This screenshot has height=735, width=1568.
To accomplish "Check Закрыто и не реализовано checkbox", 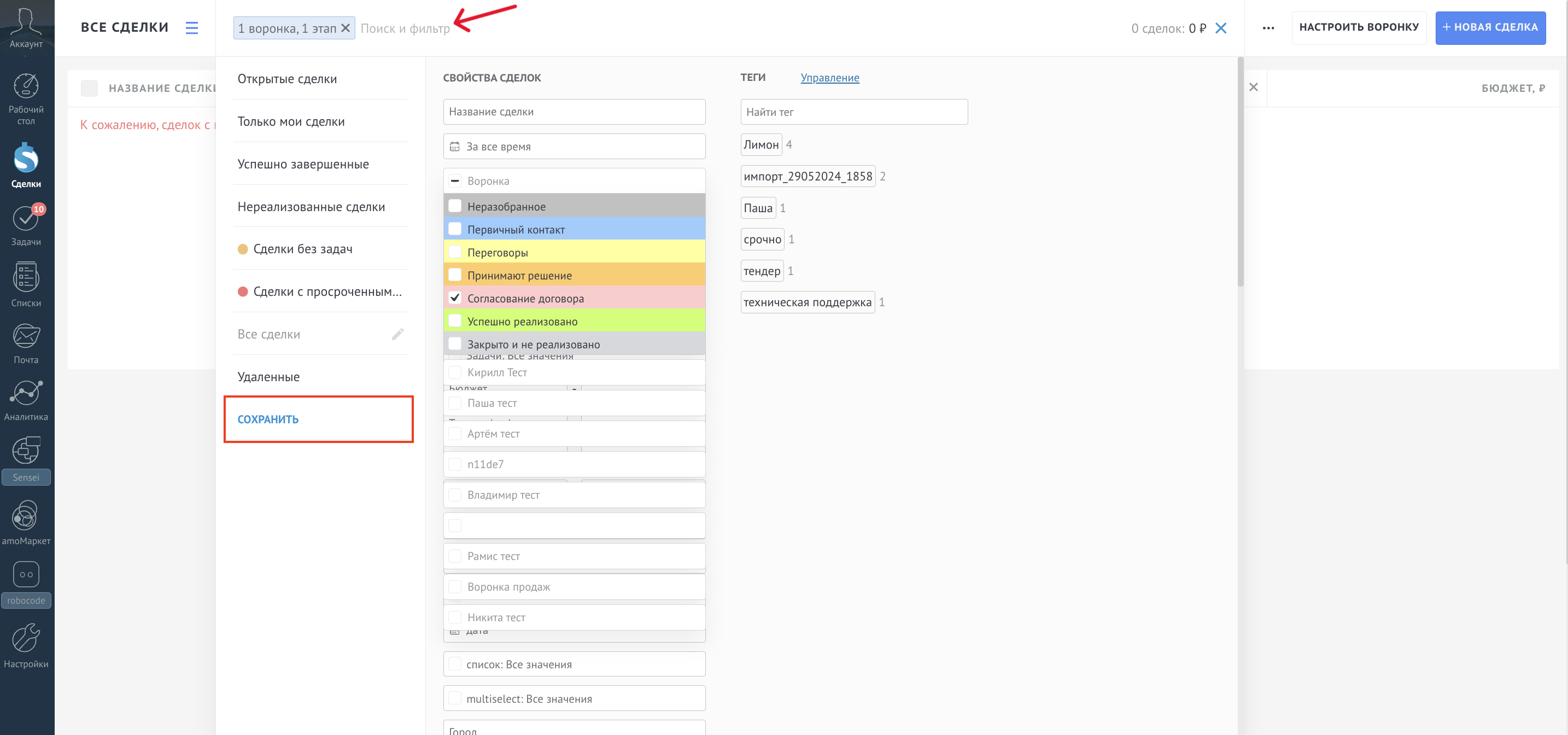I will pyautogui.click(x=455, y=343).
